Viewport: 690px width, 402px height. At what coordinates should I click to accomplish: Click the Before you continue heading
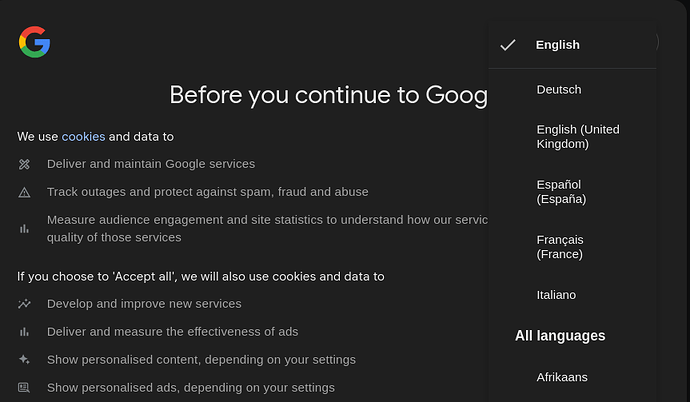pyautogui.click(x=328, y=95)
